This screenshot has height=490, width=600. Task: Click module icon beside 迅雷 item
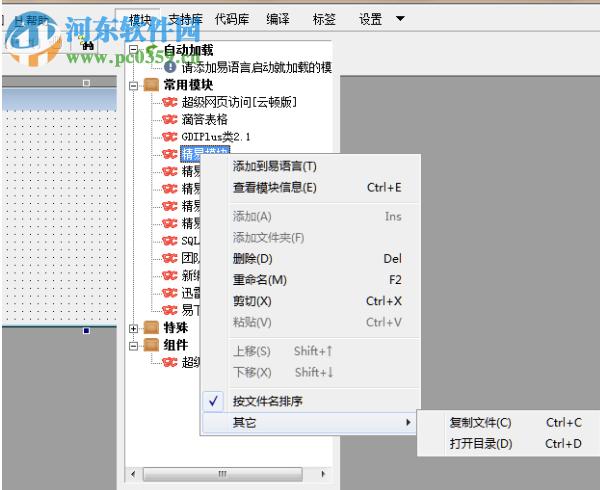[x=170, y=293]
